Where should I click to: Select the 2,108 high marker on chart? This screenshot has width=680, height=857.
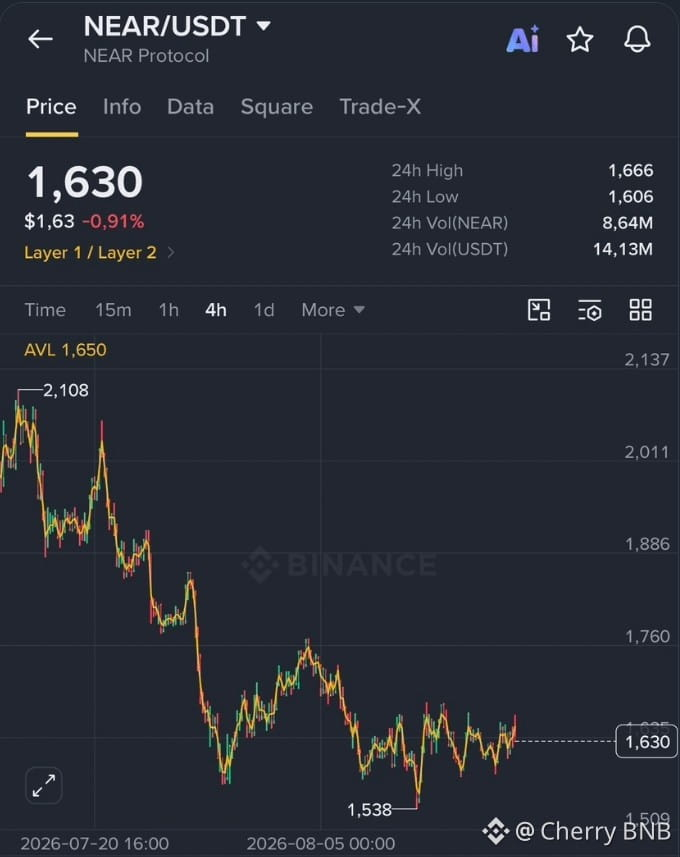point(66,390)
